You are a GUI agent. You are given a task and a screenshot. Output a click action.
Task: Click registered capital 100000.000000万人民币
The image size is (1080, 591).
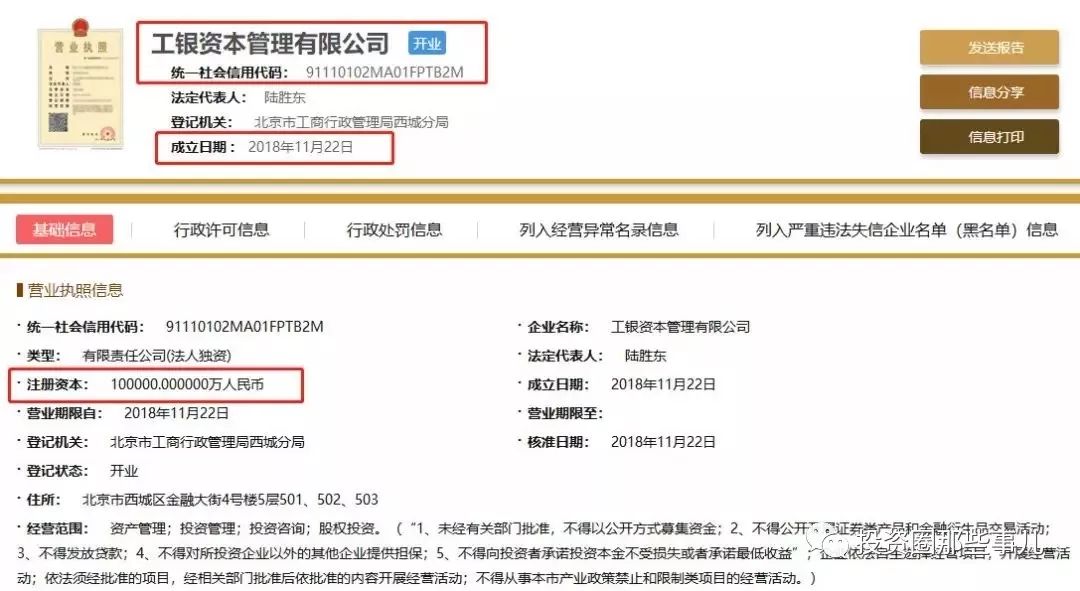pyautogui.click(x=187, y=384)
